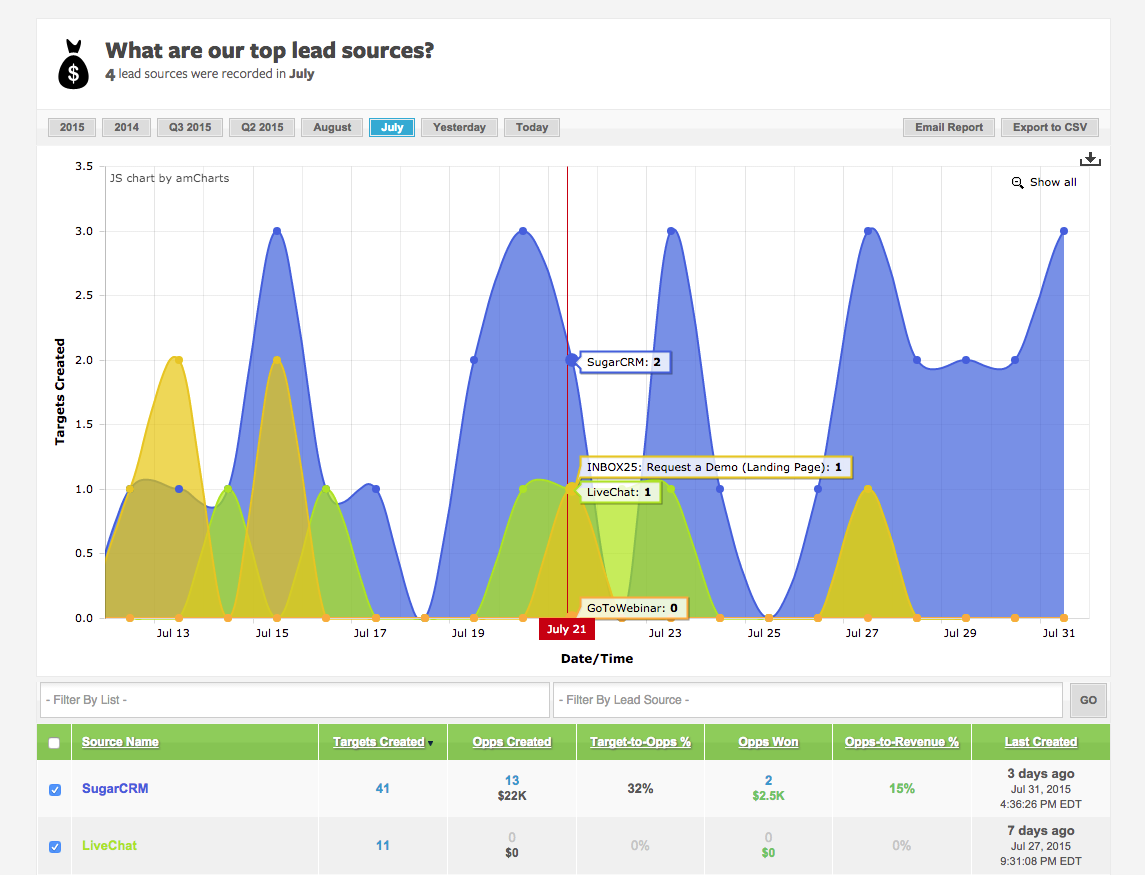Click SugarCRM opps created value 13

pyautogui.click(x=512, y=781)
